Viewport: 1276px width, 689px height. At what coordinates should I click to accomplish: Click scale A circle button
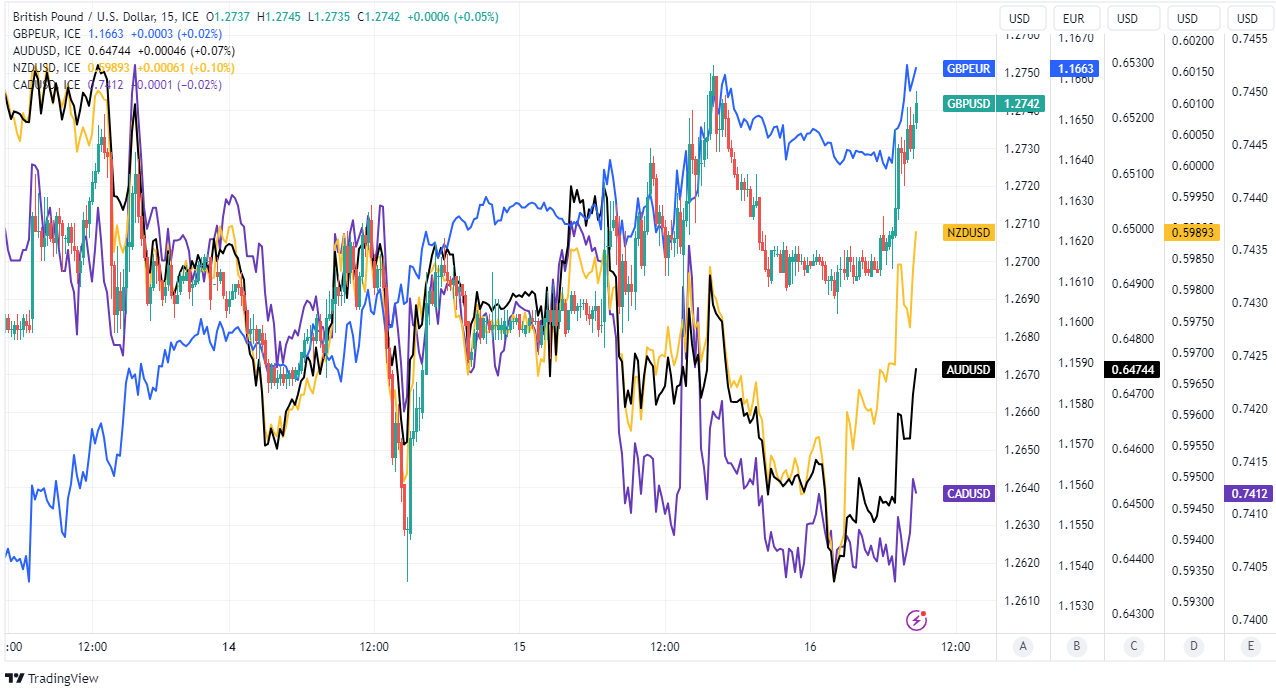coord(1022,646)
